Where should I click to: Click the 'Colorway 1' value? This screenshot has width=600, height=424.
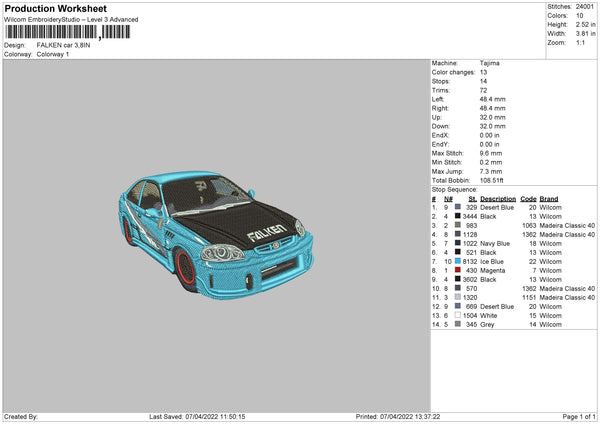(53, 54)
